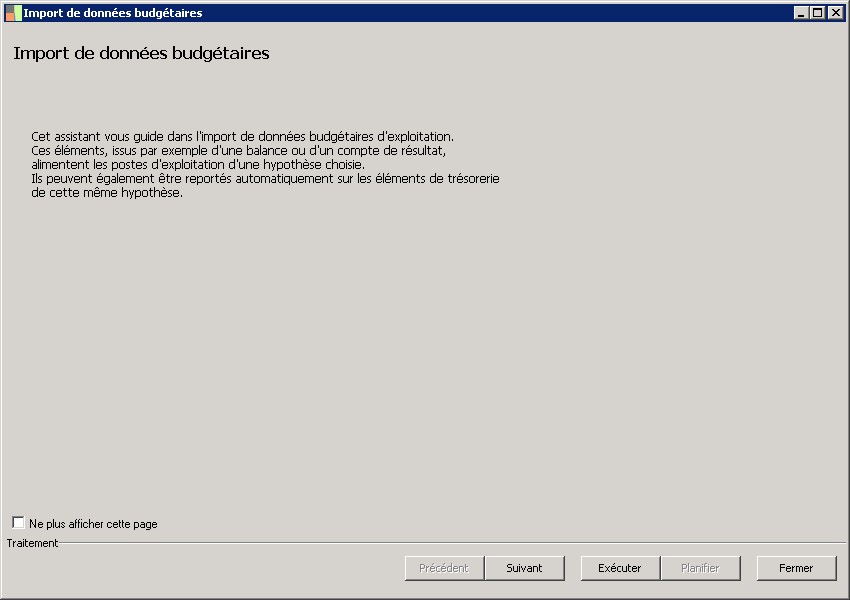Click the line starting "Ces éléments, issus"
This screenshot has width=850, height=600.
(x=238, y=150)
